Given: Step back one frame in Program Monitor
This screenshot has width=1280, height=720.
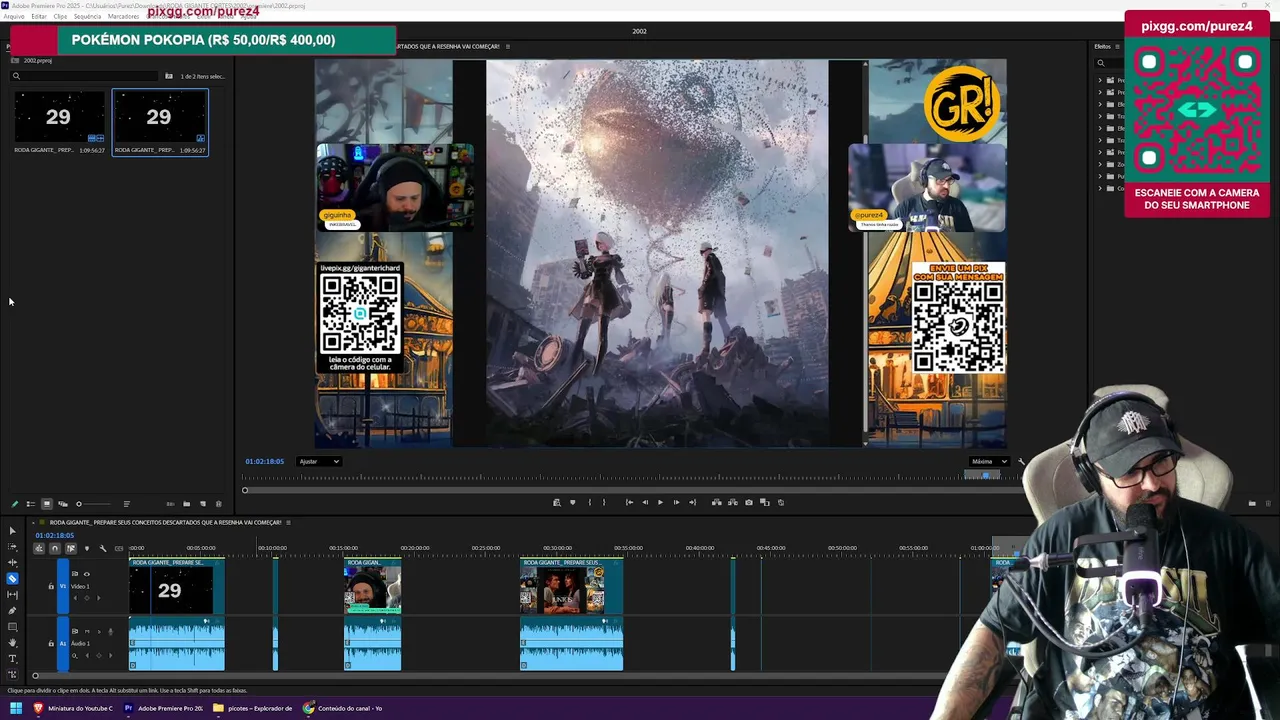Looking at the screenshot, I should coord(645,502).
